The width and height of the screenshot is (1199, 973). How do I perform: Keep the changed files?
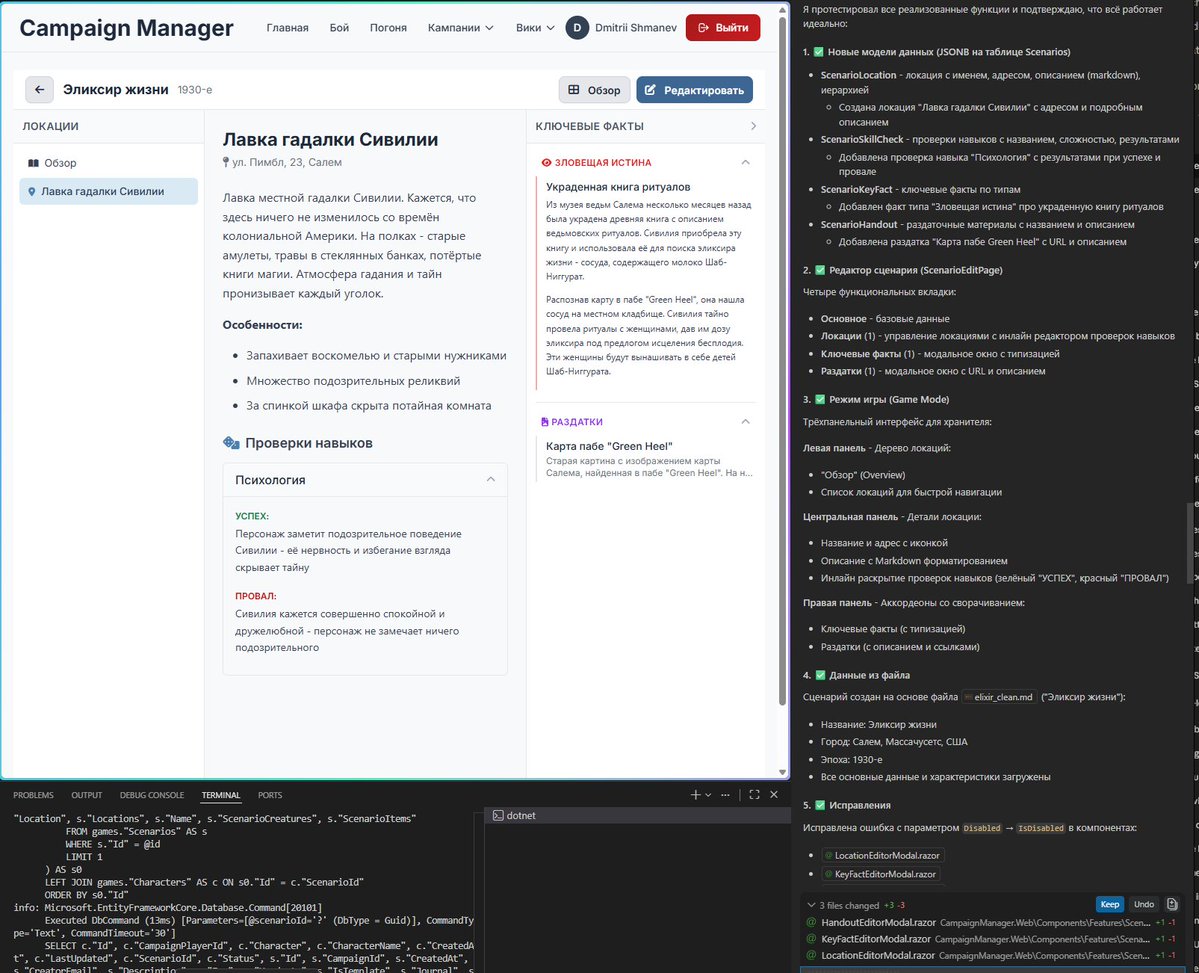(x=1110, y=904)
